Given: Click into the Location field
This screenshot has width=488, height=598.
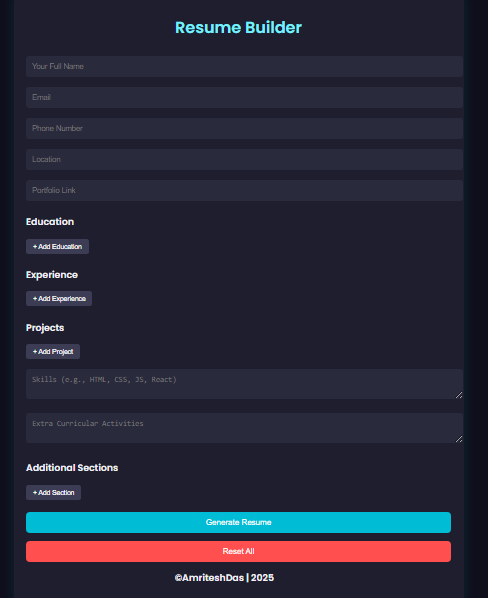Looking at the screenshot, I should [244, 159].
